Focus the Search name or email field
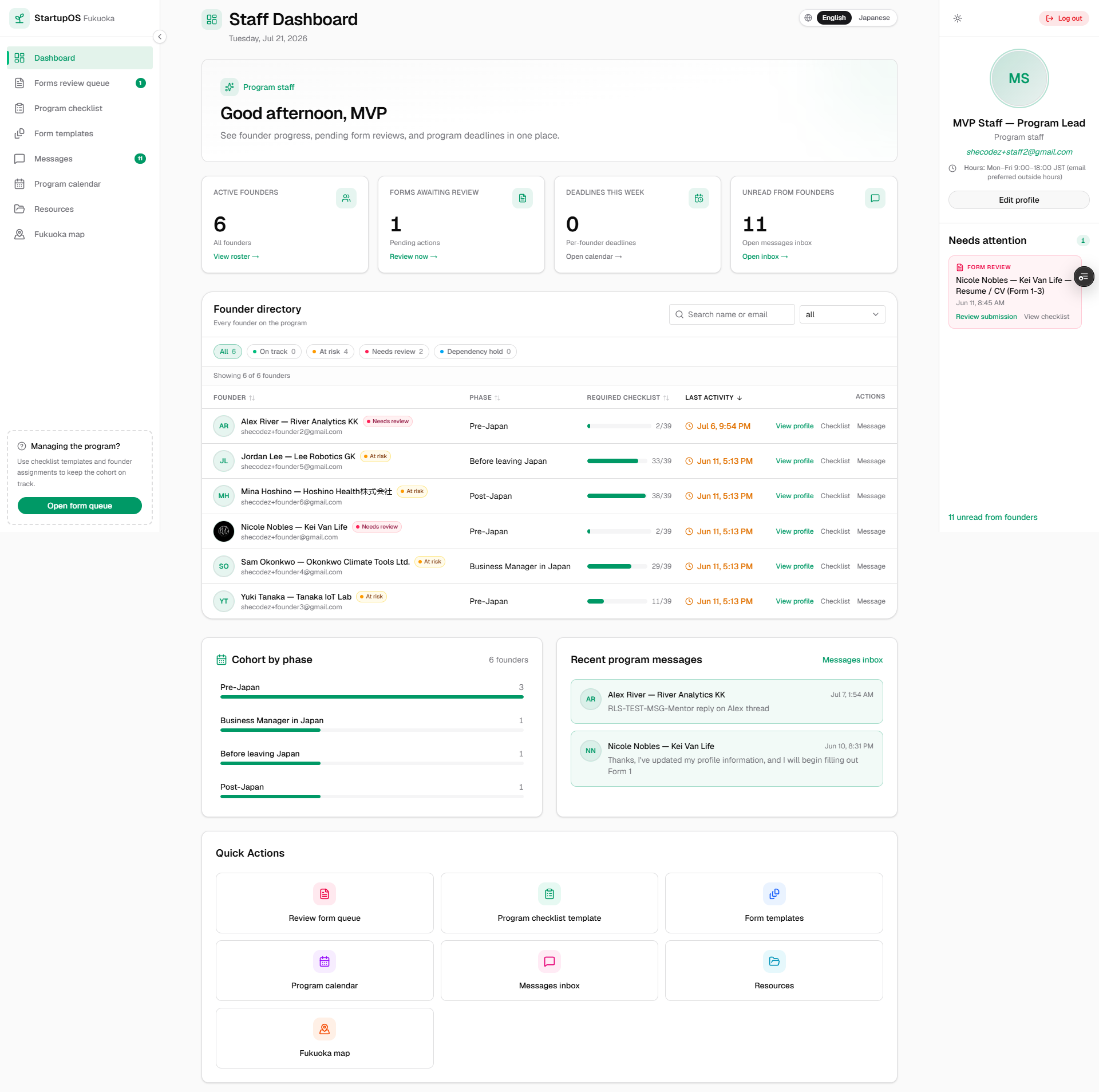 point(732,314)
